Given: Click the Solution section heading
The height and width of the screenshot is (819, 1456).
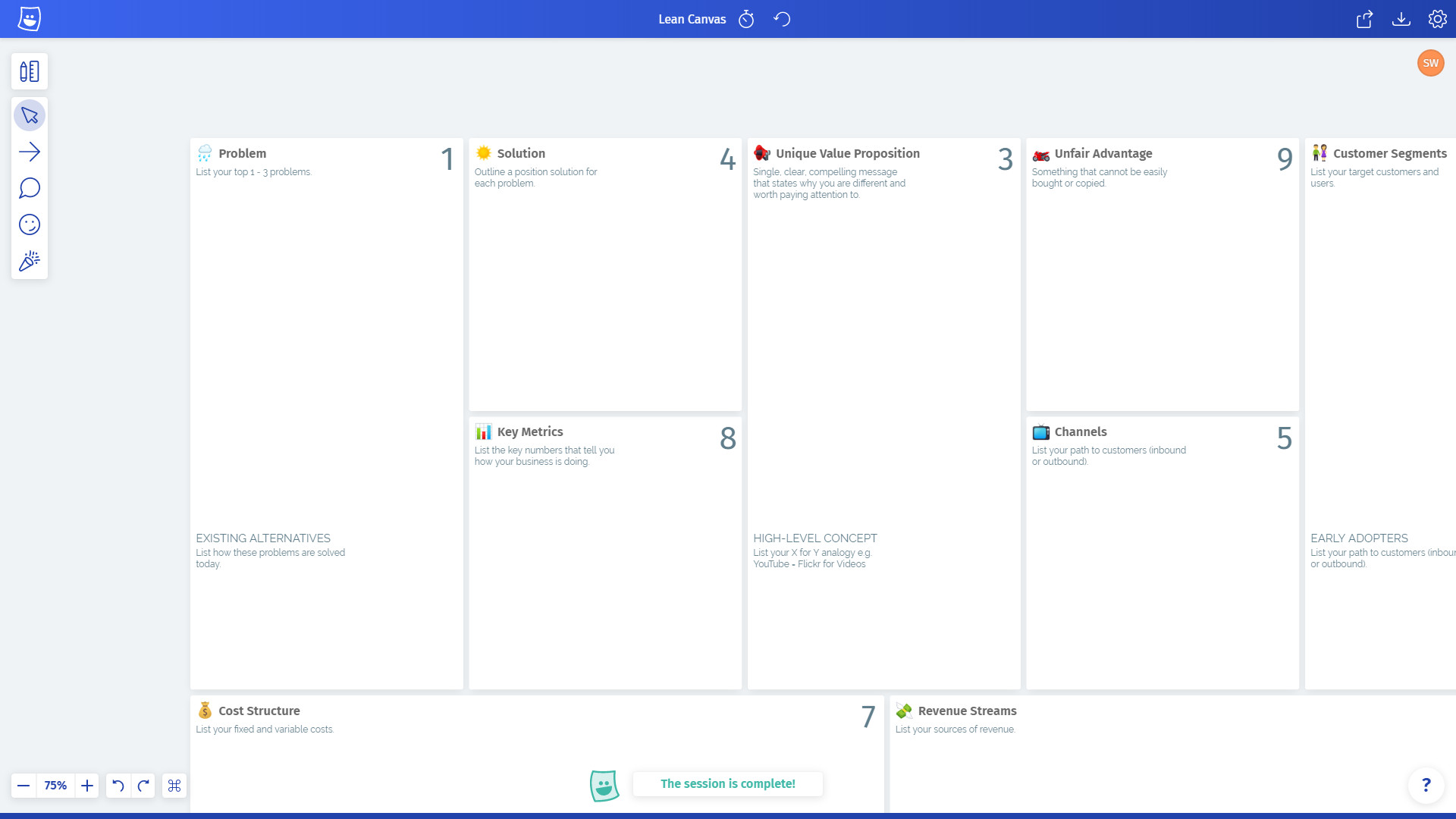Looking at the screenshot, I should pyautogui.click(x=521, y=153).
